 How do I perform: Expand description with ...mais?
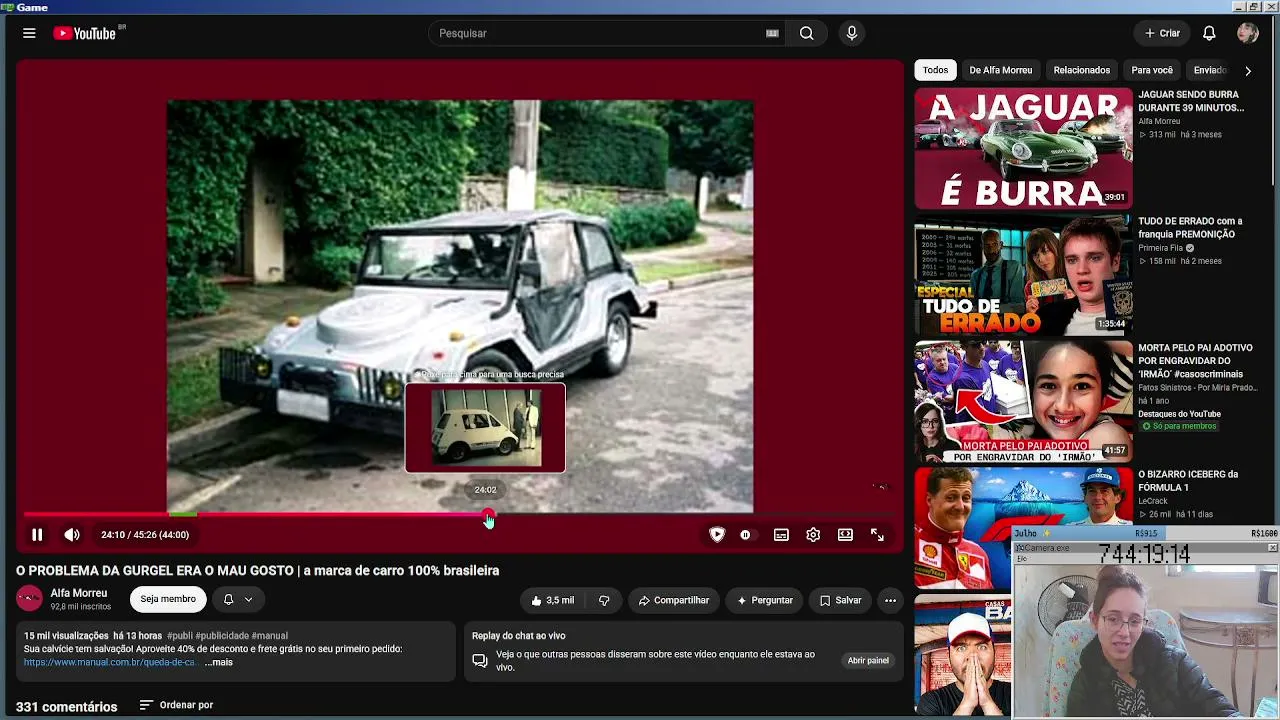pos(219,662)
